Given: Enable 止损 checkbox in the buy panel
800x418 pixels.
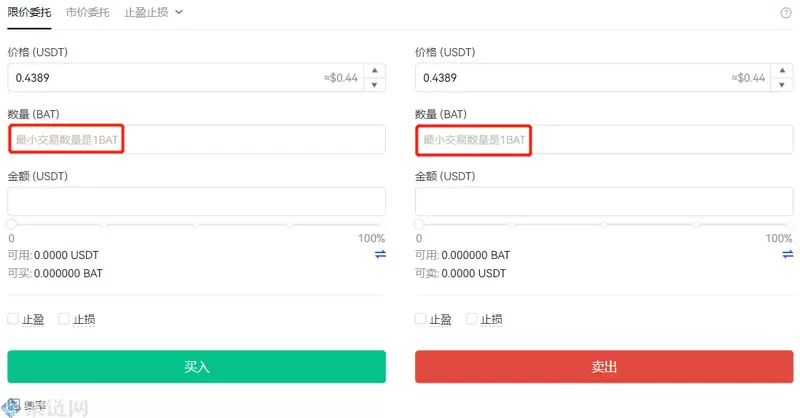Looking at the screenshot, I should 64,319.
